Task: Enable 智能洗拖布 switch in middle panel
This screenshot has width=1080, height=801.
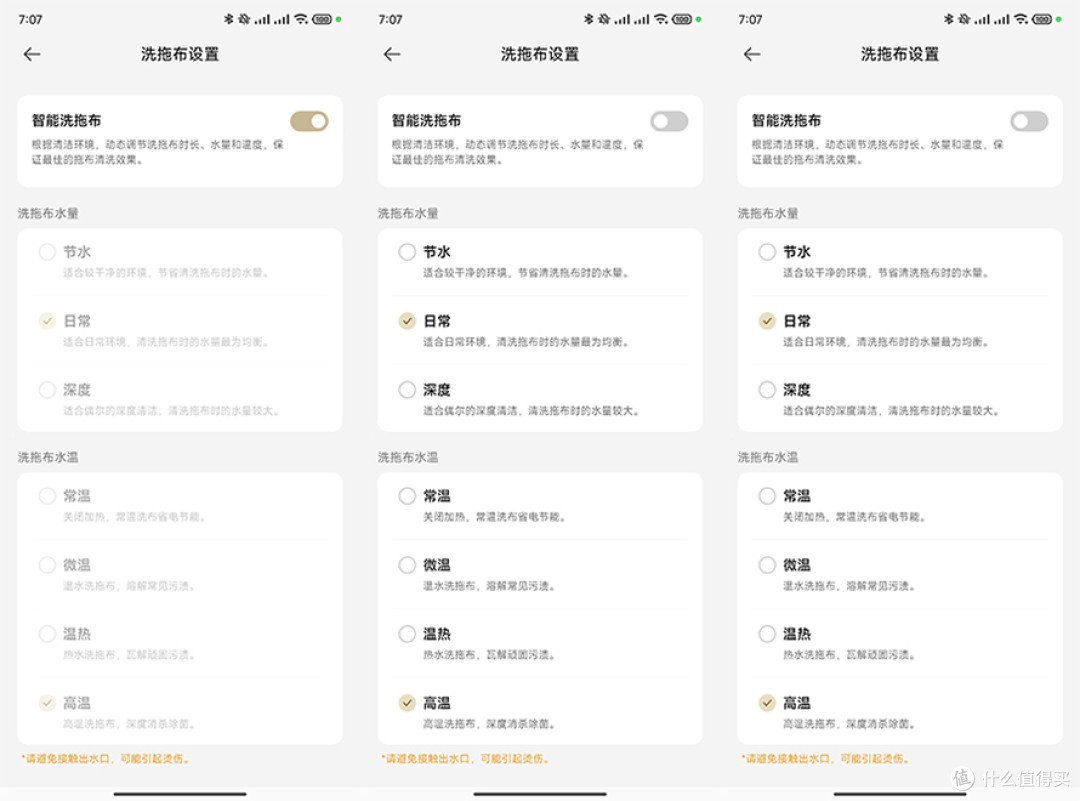Action: click(x=669, y=122)
